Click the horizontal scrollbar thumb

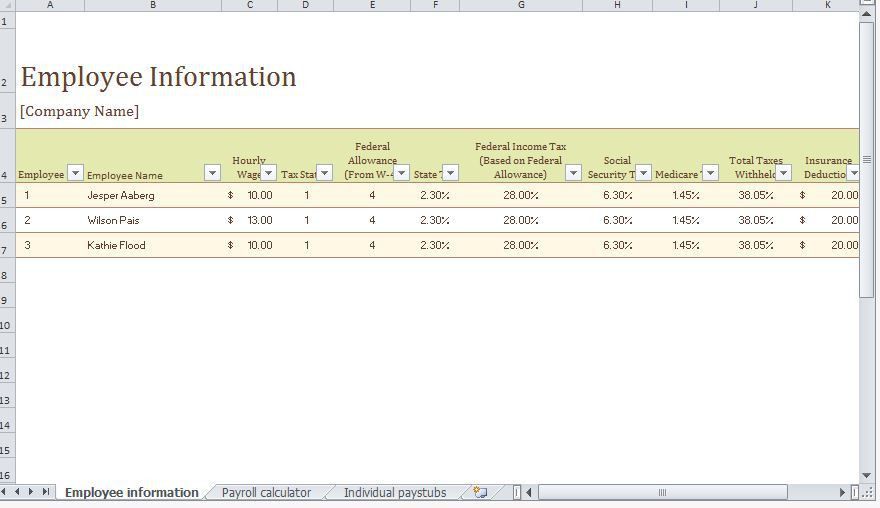click(x=662, y=493)
